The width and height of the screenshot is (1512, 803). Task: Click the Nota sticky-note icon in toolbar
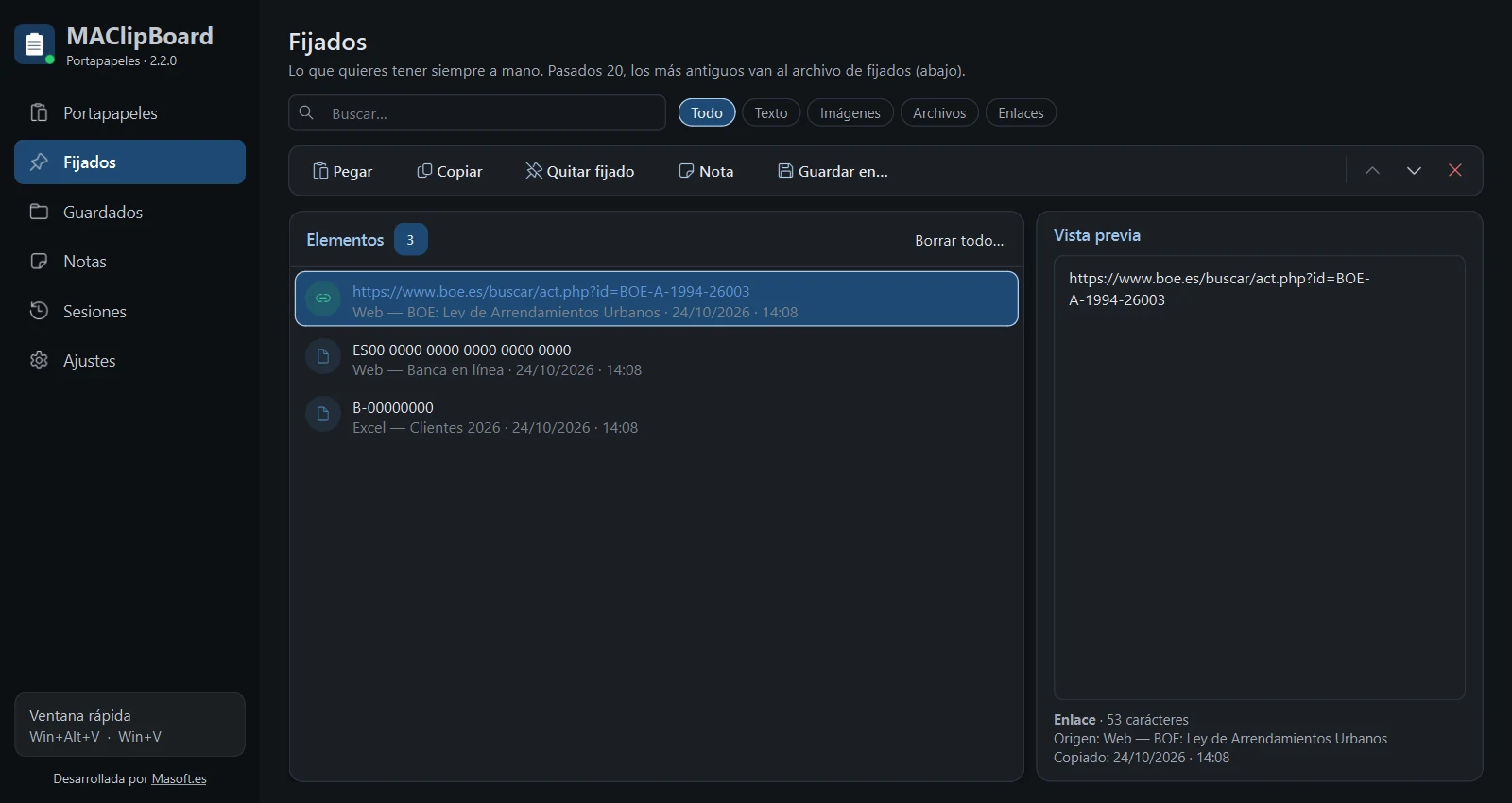(x=687, y=171)
